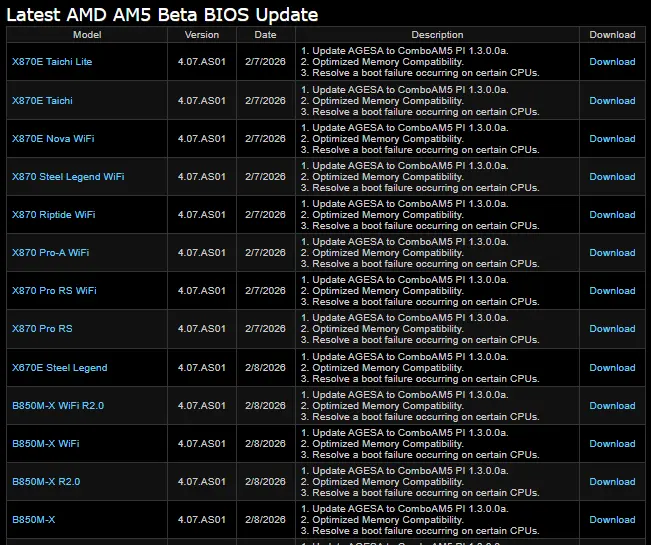Open the X870 Pro RS model link
Screen dimensions: 651x545
point(42,329)
